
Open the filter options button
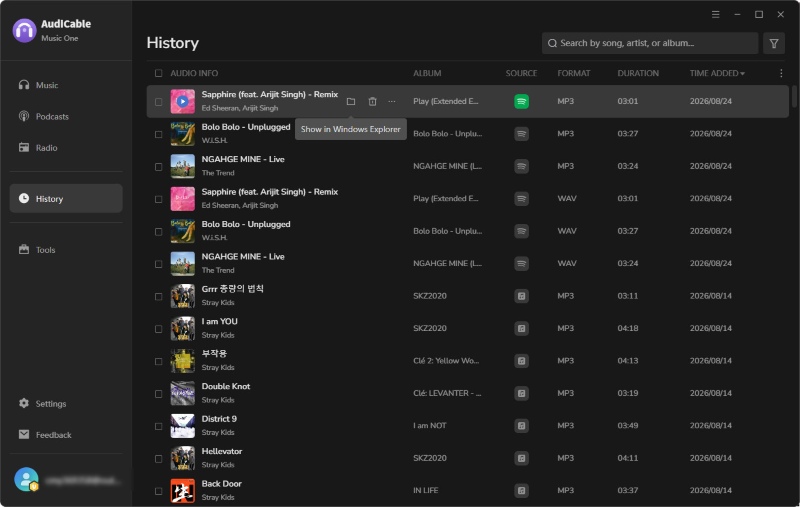point(774,43)
